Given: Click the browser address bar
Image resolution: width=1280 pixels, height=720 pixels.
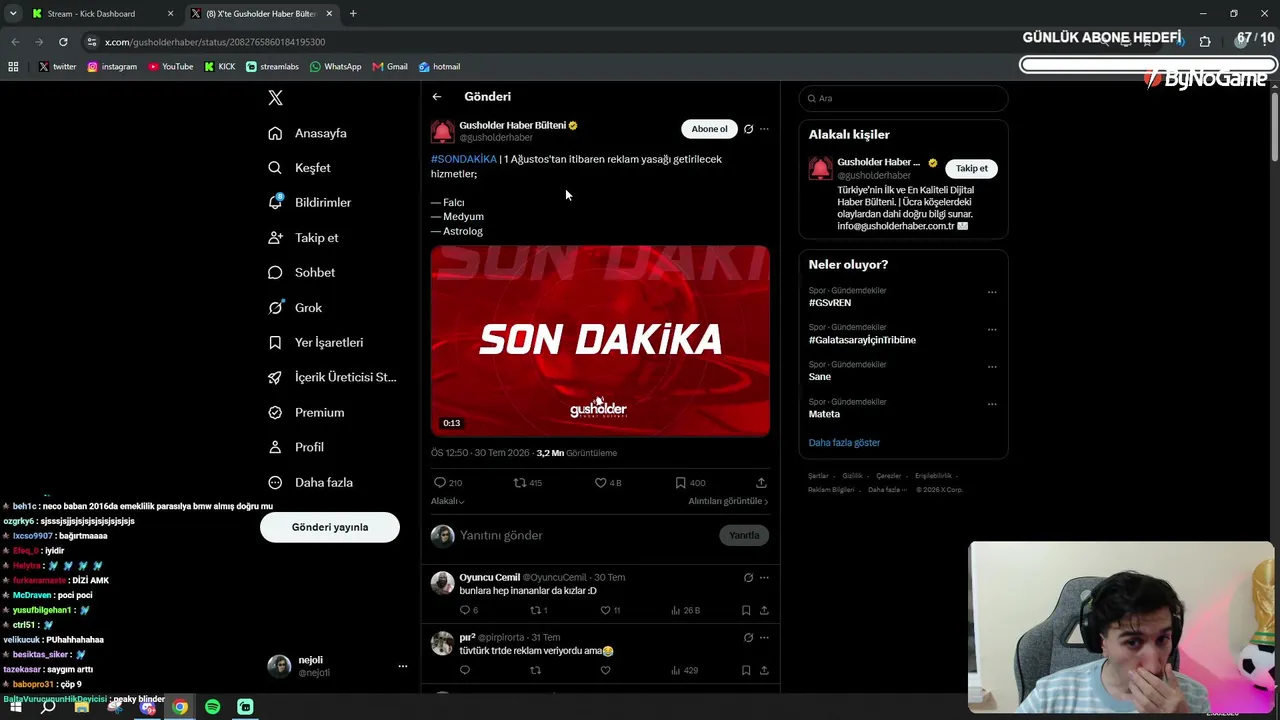Looking at the screenshot, I should point(560,42).
